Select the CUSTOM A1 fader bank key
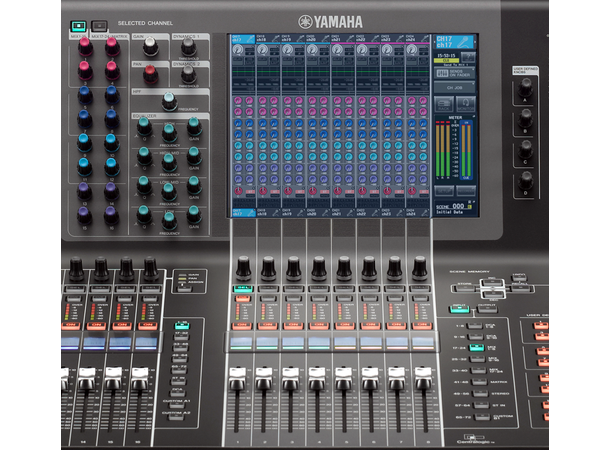 pos(176,405)
